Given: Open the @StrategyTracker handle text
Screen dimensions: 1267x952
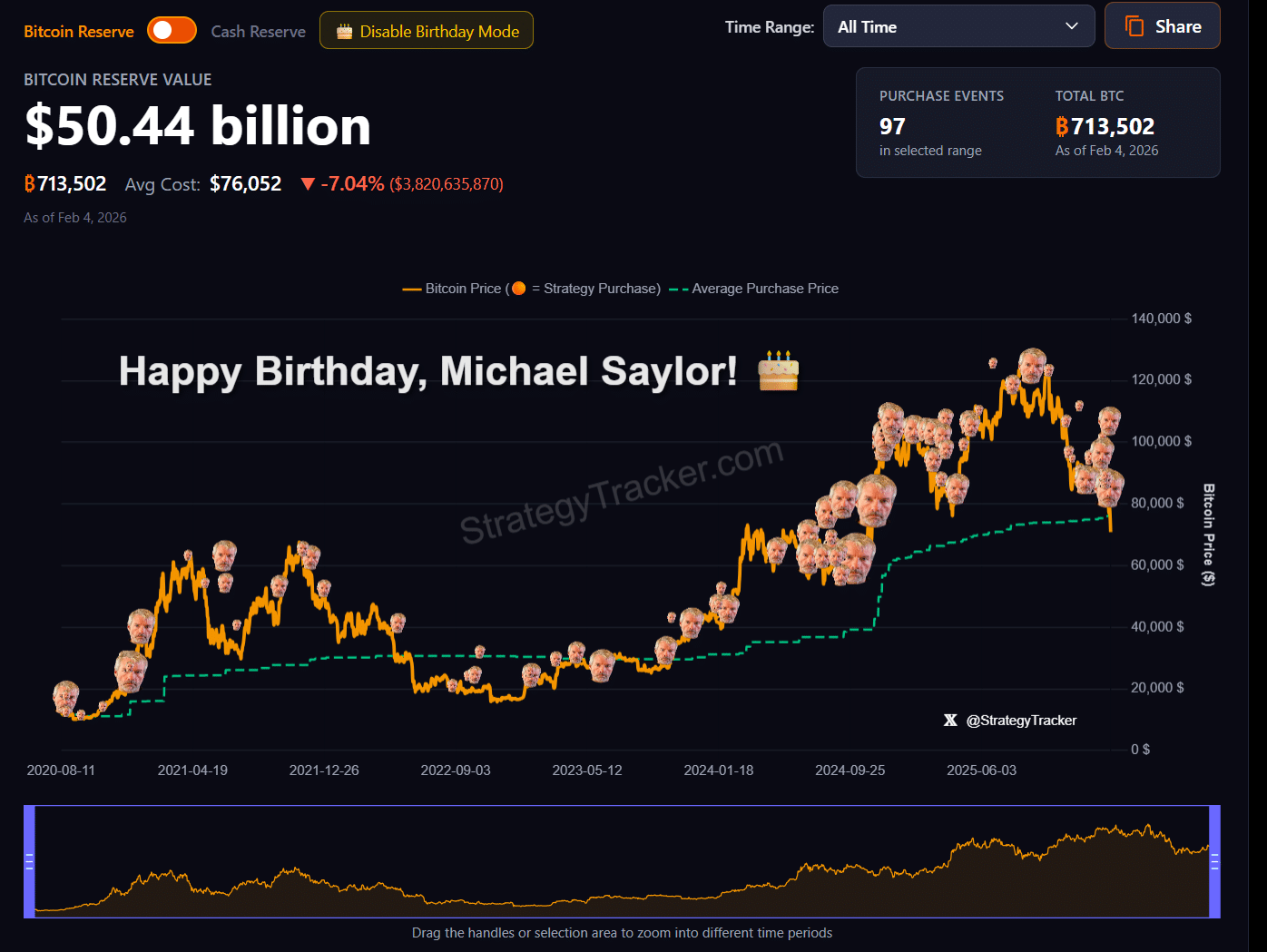Looking at the screenshot, I should pyautogui.click(x=1021, y=721).
